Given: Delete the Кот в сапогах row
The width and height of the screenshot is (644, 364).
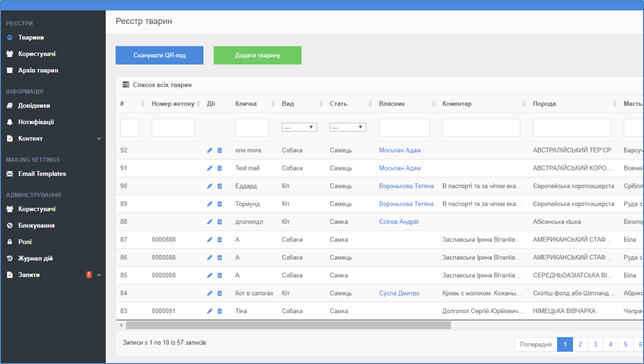Looking at the screenshot, I should coord(220,293).
